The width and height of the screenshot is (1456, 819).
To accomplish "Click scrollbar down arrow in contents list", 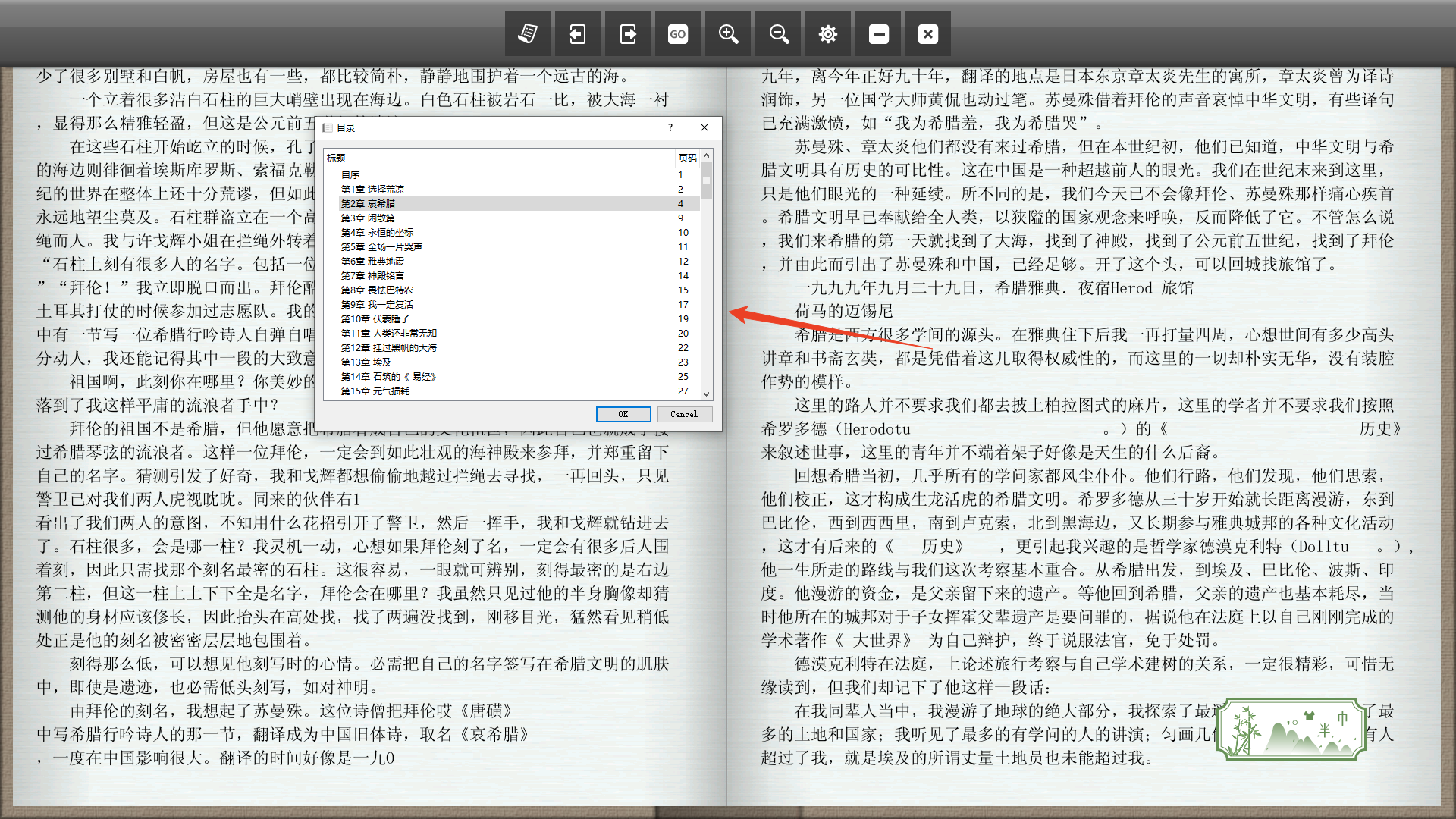I will click(707, 394).
